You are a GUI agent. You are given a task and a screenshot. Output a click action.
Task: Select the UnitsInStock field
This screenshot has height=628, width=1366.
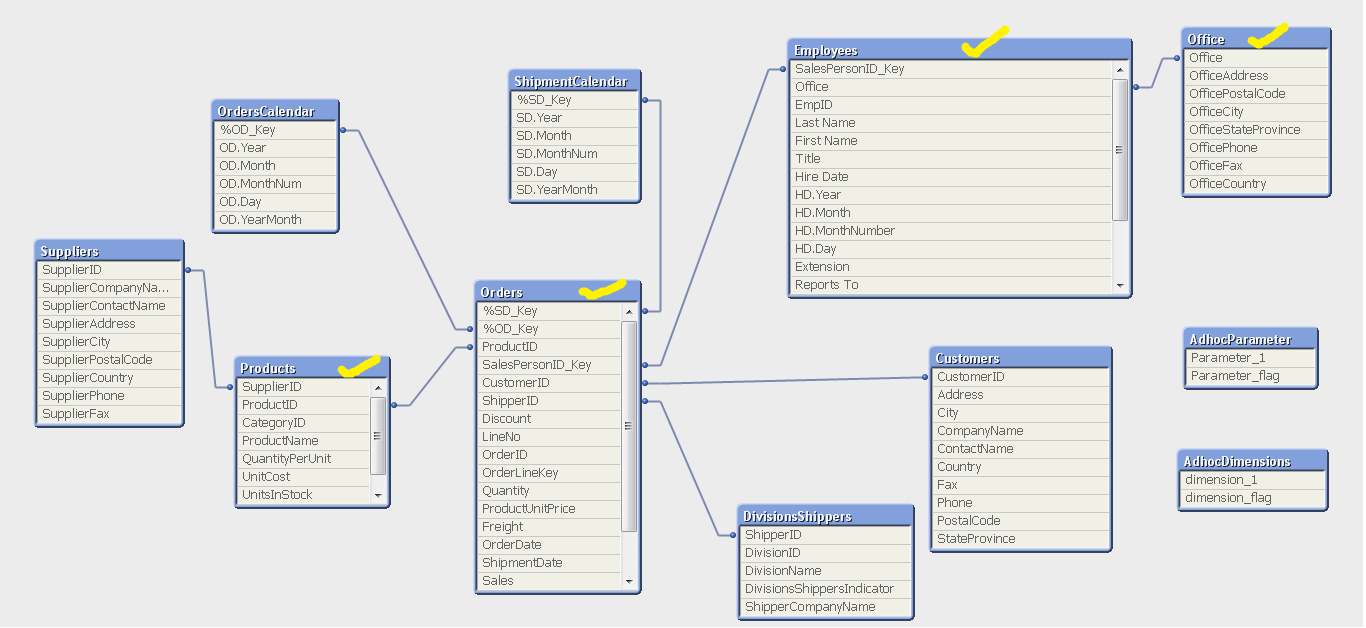(x=304, y=494)
